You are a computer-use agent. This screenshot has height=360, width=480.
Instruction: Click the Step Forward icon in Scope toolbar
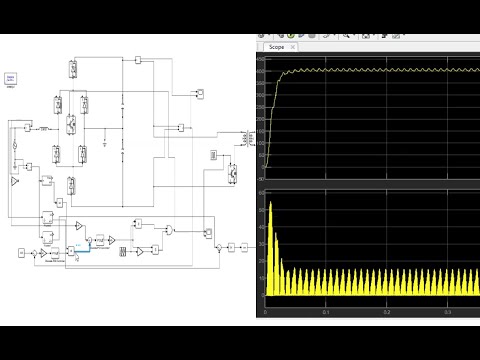coord(301,36)
